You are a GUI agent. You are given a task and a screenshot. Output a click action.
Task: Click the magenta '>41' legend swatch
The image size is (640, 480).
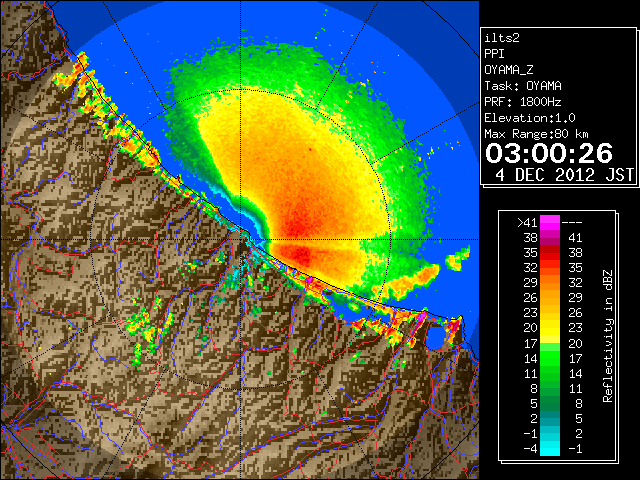coord(550,223)
